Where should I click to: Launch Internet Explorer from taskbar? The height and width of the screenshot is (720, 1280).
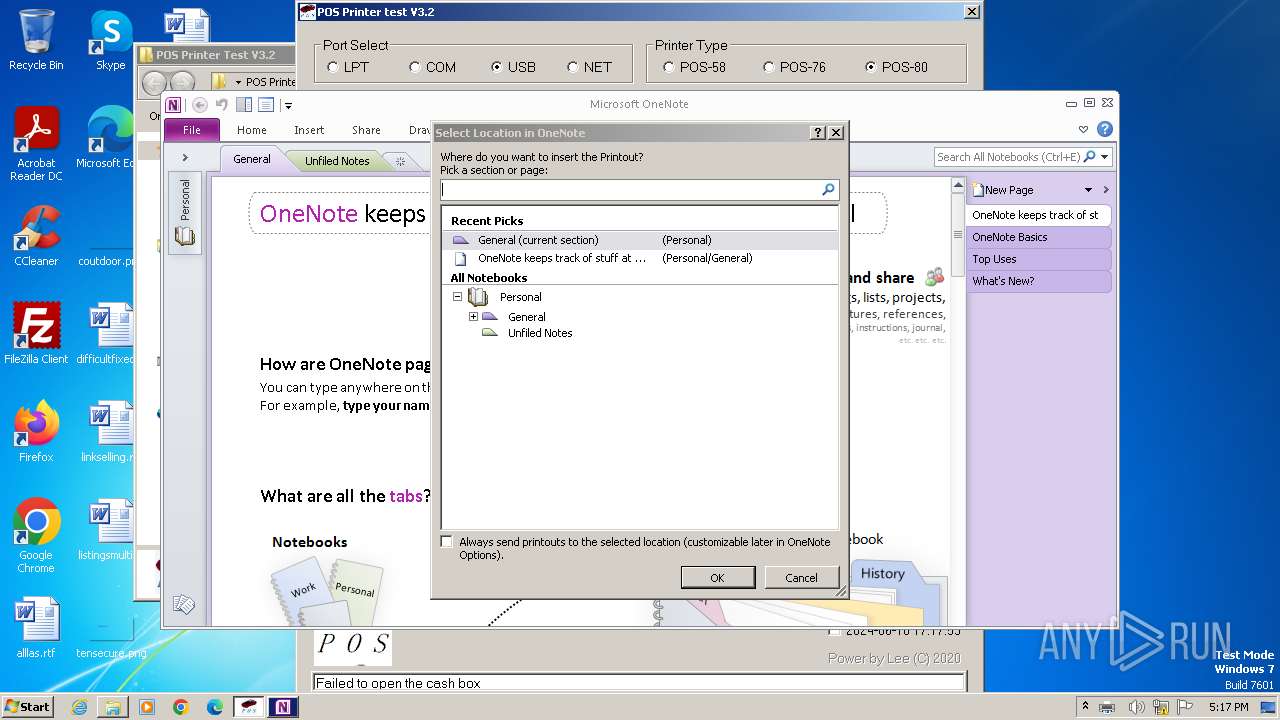click(x=80, y=707)
